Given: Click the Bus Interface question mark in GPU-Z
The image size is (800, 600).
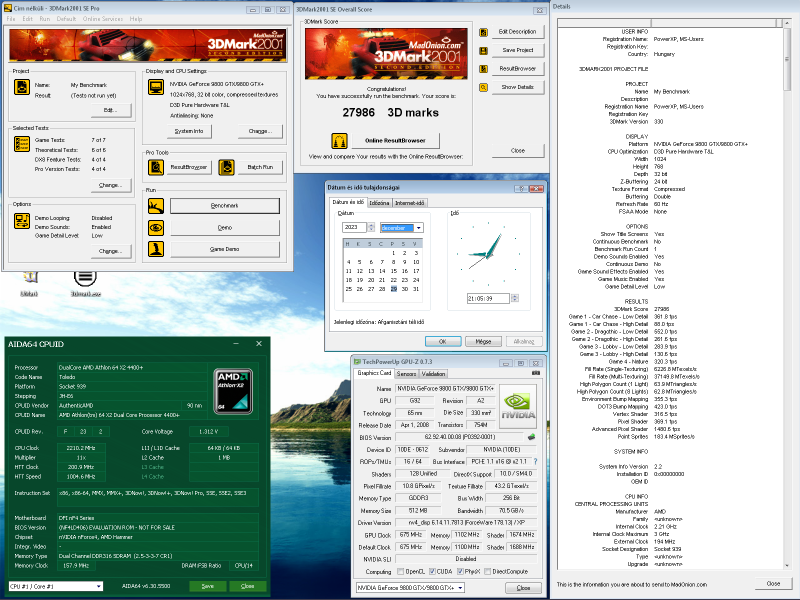Looking at the screenshot, I should point(535,461).
